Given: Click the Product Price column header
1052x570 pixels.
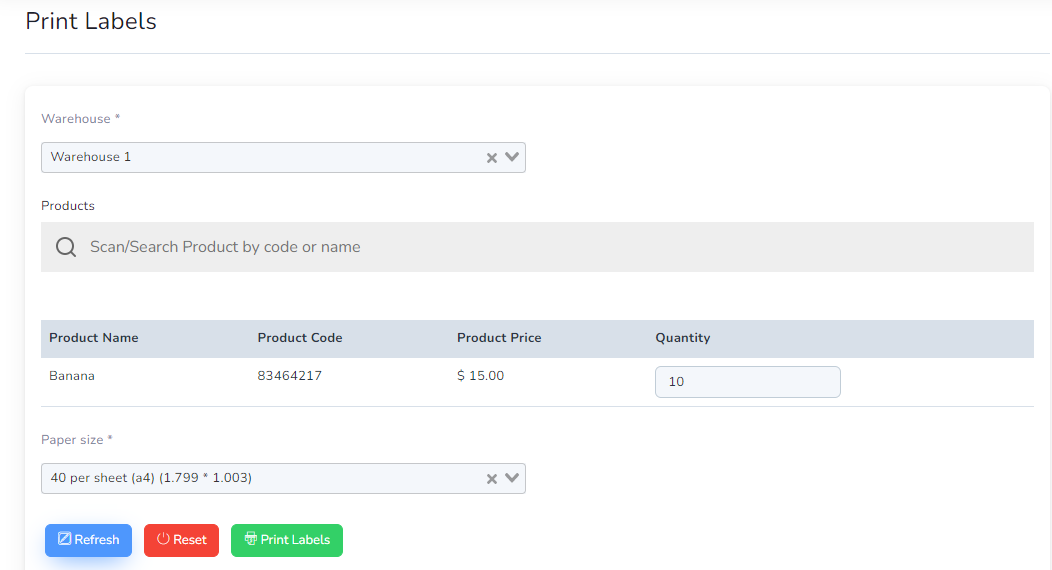Looking at the screenshot, I should (499, 338).
